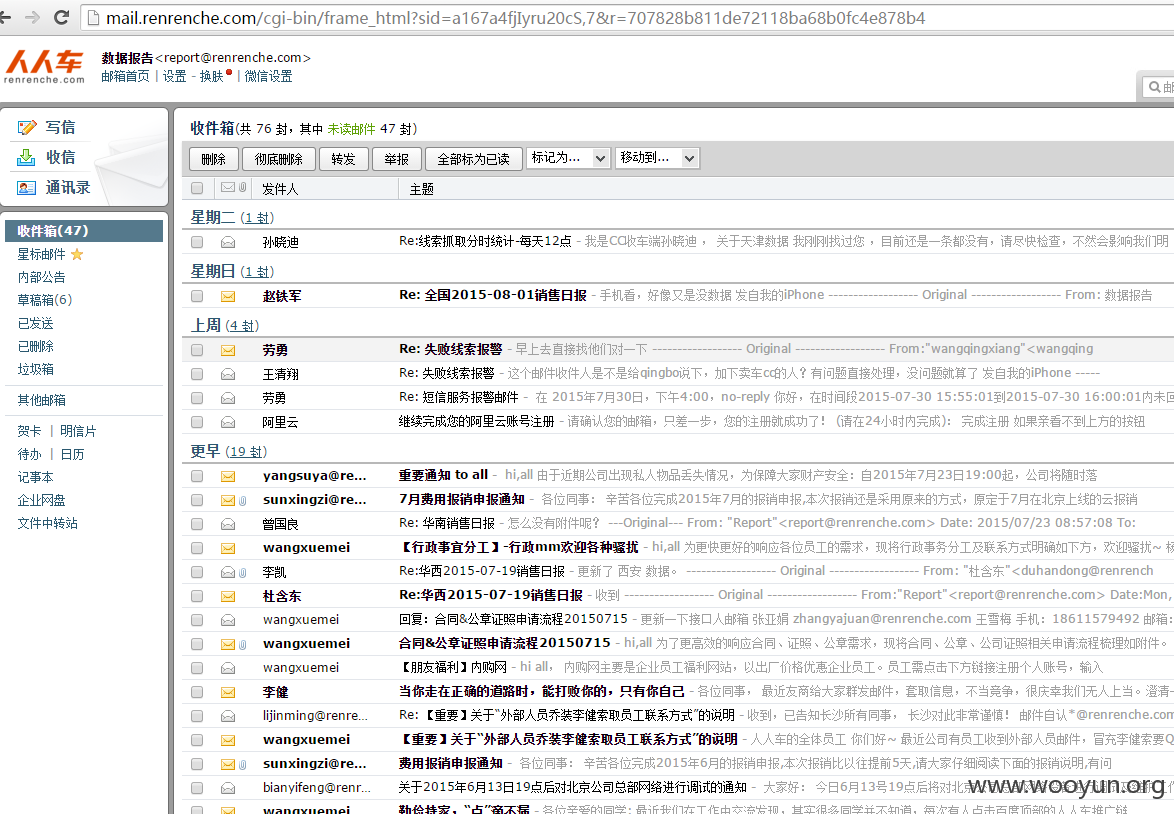Click the star icon beside 星标邮件

(77, 255)
